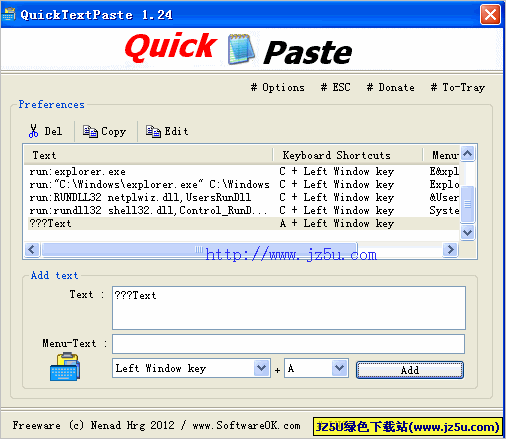Screen dimensions: 506x439
Task: Click the QuickTextPaste title bar icon
Action: coord(9,14)
